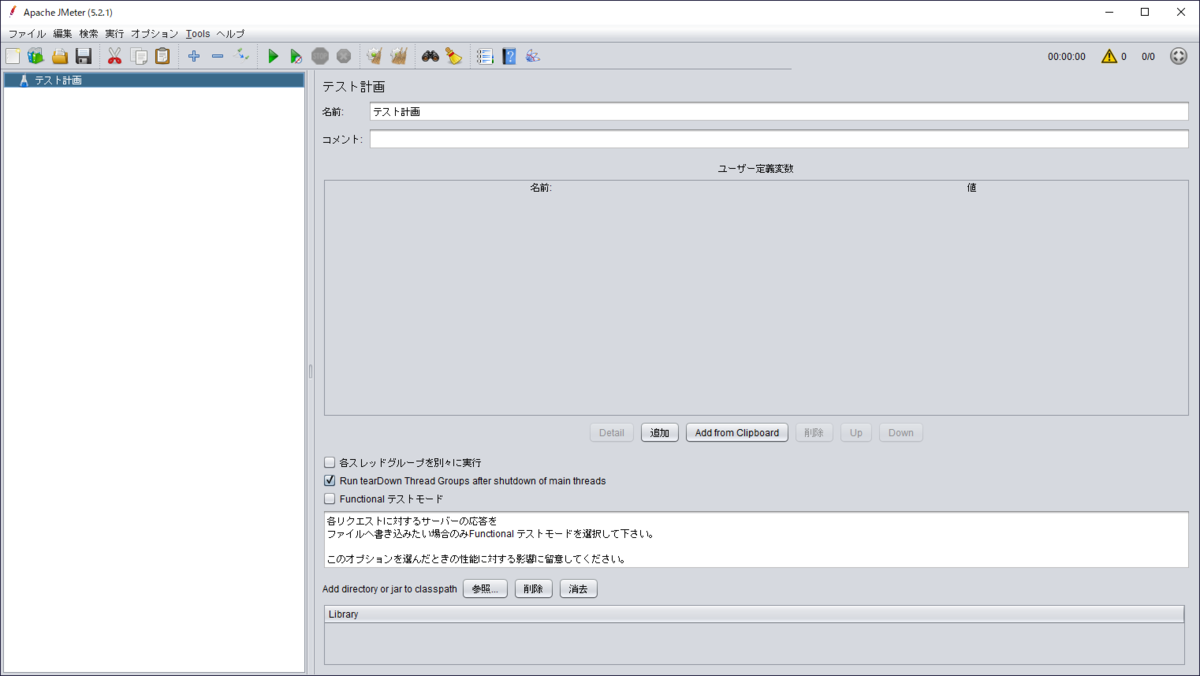Image resolution: width=1200 pixels, height=676 pixels.
Task: Open the Tools menu
Action: pos(198,34)
